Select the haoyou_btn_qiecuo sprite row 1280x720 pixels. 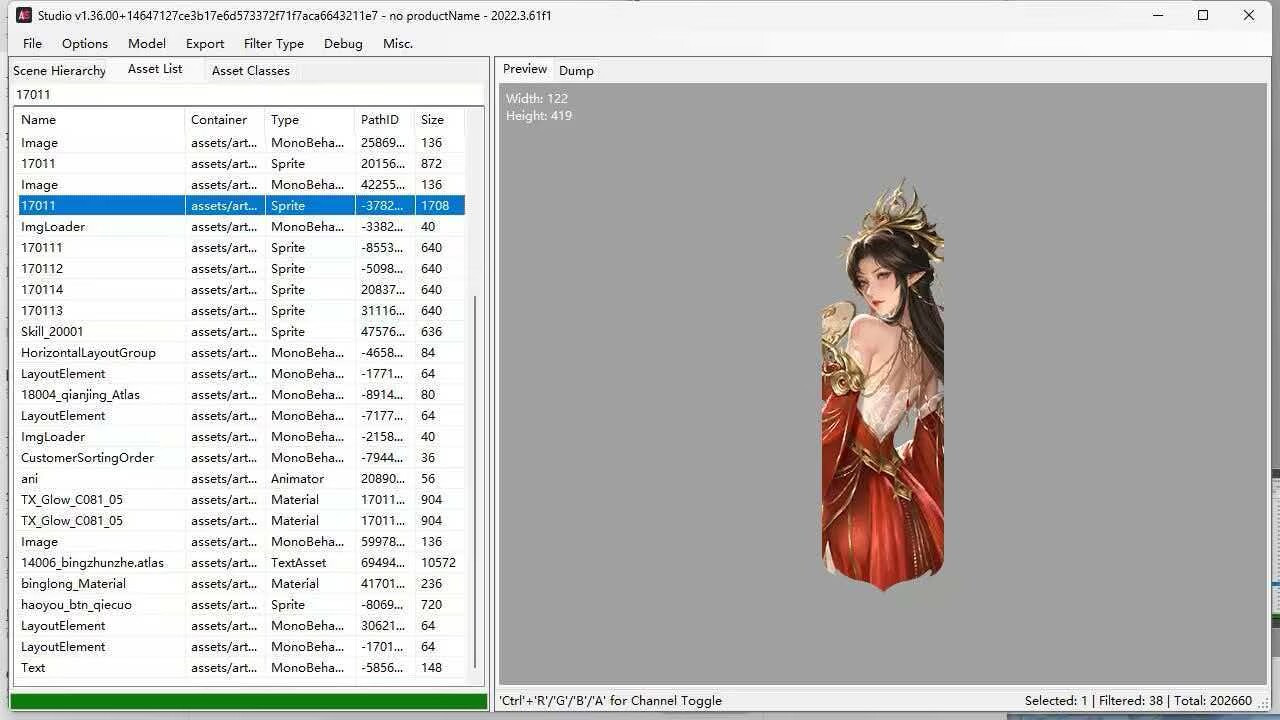tap(241, 604)
